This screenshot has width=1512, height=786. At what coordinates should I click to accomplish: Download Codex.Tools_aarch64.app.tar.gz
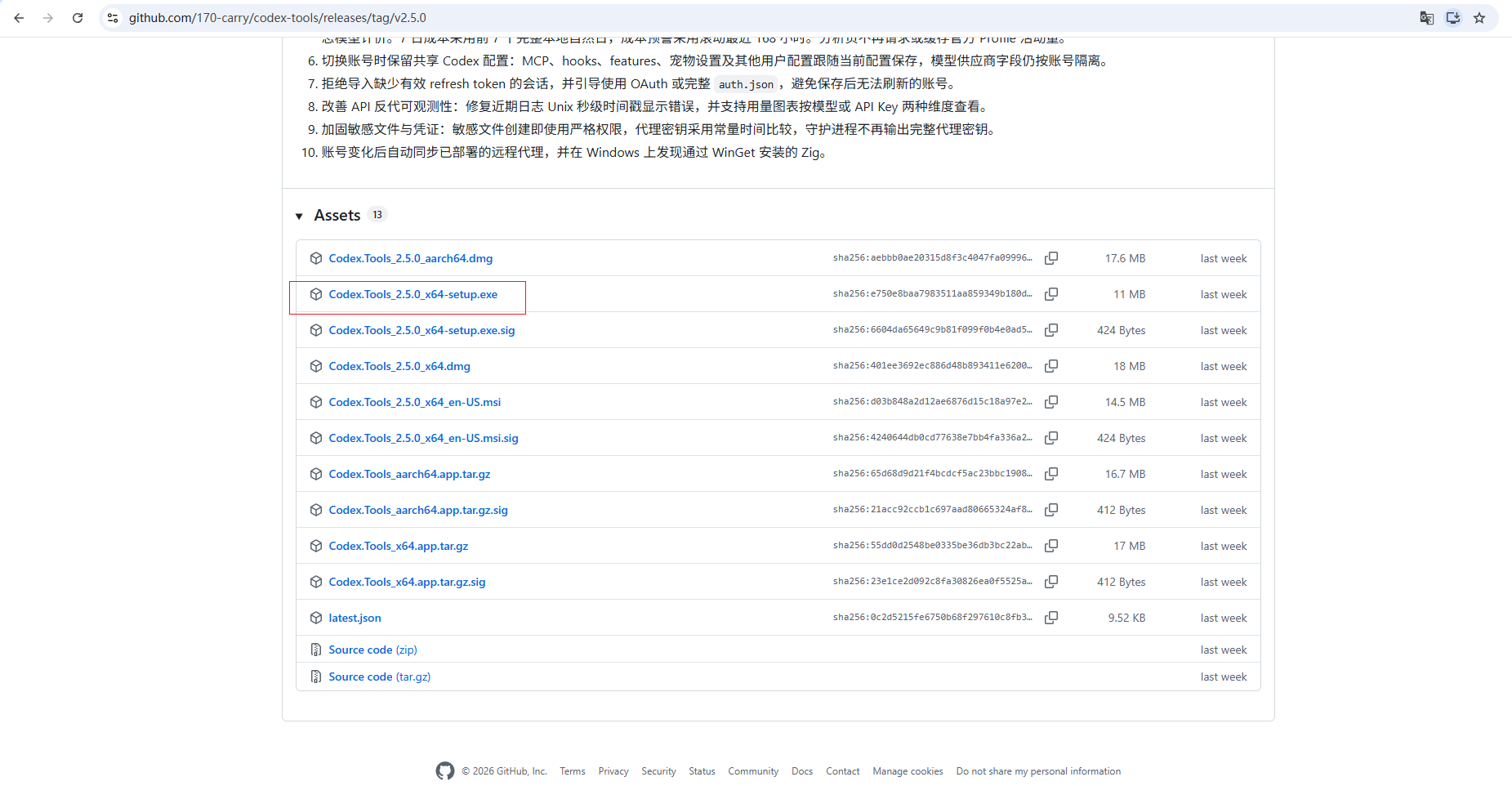point(409,474)
